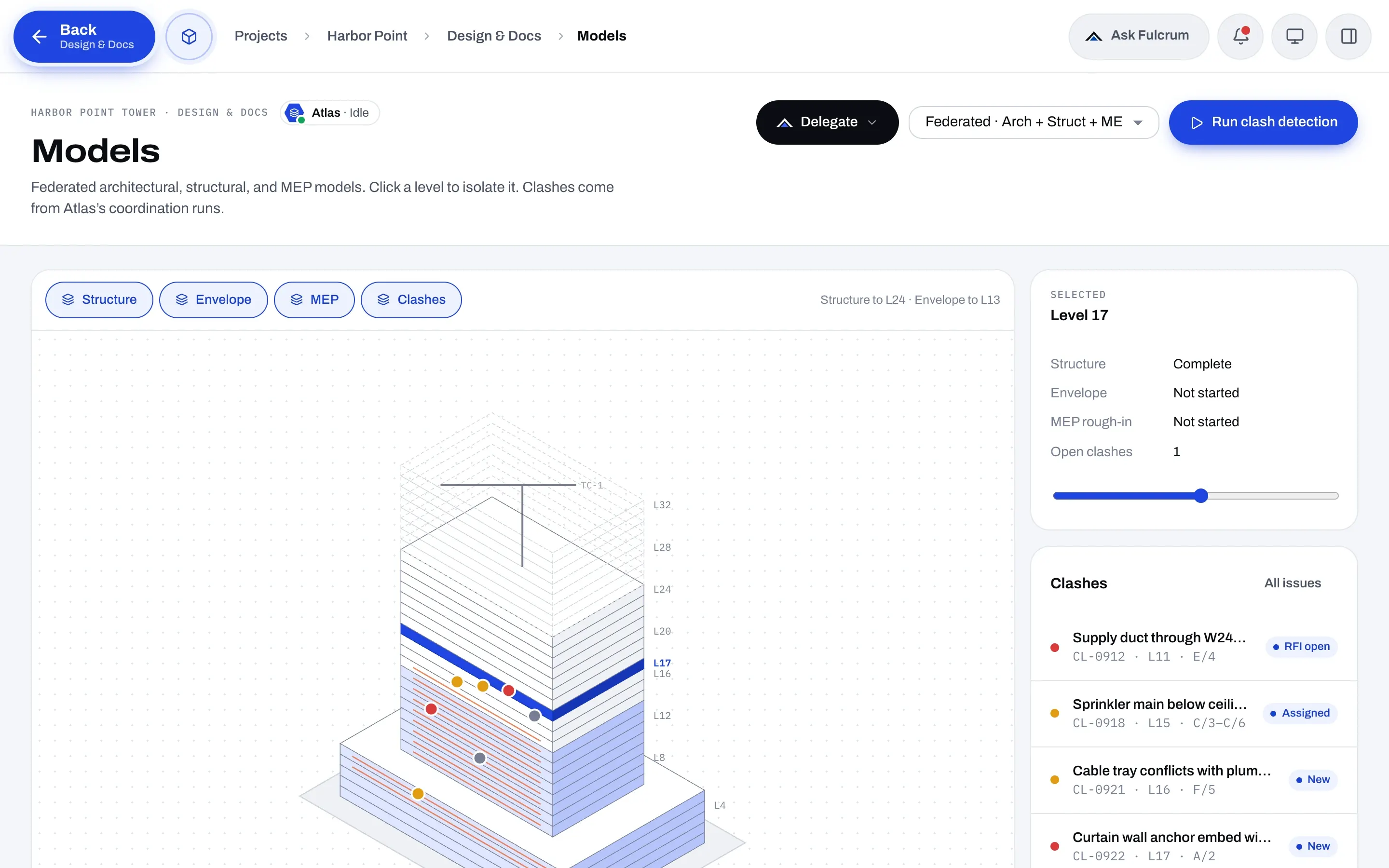This screenshot has width=1389, height=868.
Task: Open the Delegate dropdown
Action: pos(827,122)
